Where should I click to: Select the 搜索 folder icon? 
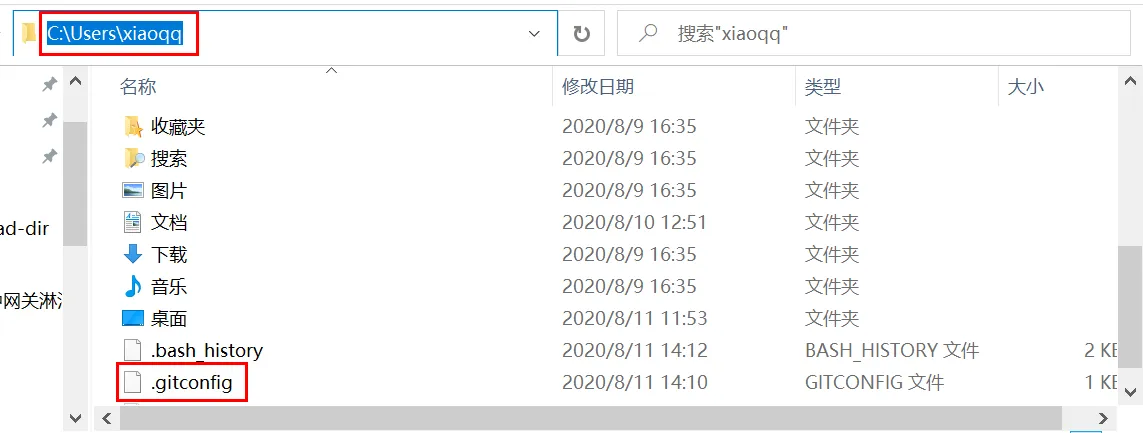tap(133, 158)
